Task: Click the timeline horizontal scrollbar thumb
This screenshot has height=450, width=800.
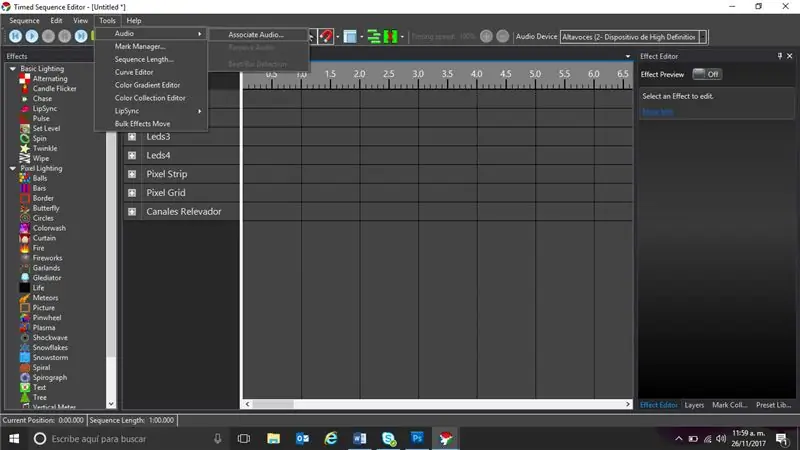Action: click(x=273, y=404)
